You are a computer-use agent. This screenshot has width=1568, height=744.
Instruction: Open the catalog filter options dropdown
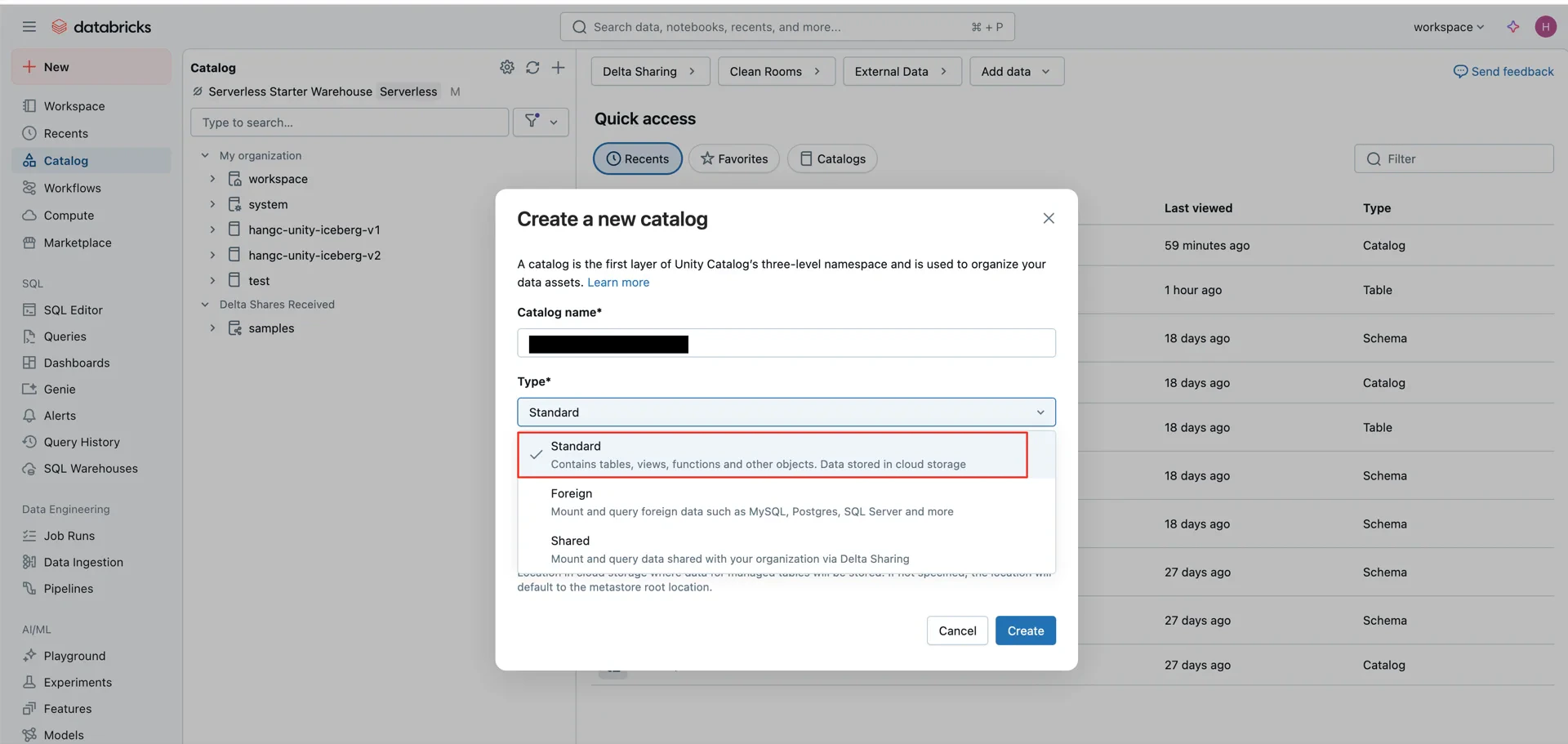click(541, 122)
